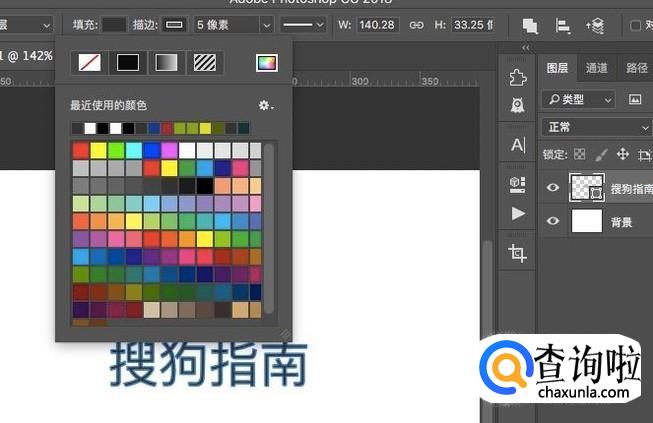Switch to the 通道 tab
Image resolution: width=653 pixels, height=423 pixels.
(596, 68)
